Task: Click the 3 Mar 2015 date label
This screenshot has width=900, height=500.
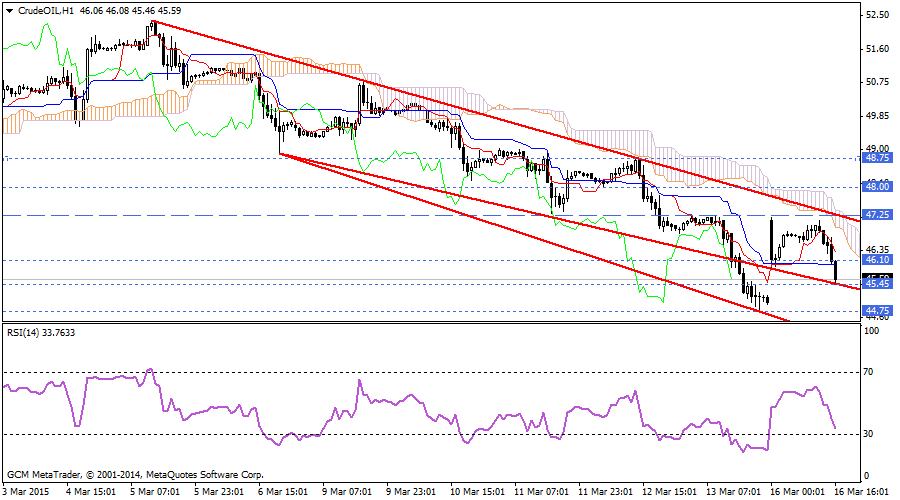Action: pyautogui.click(x=26, y=492)
